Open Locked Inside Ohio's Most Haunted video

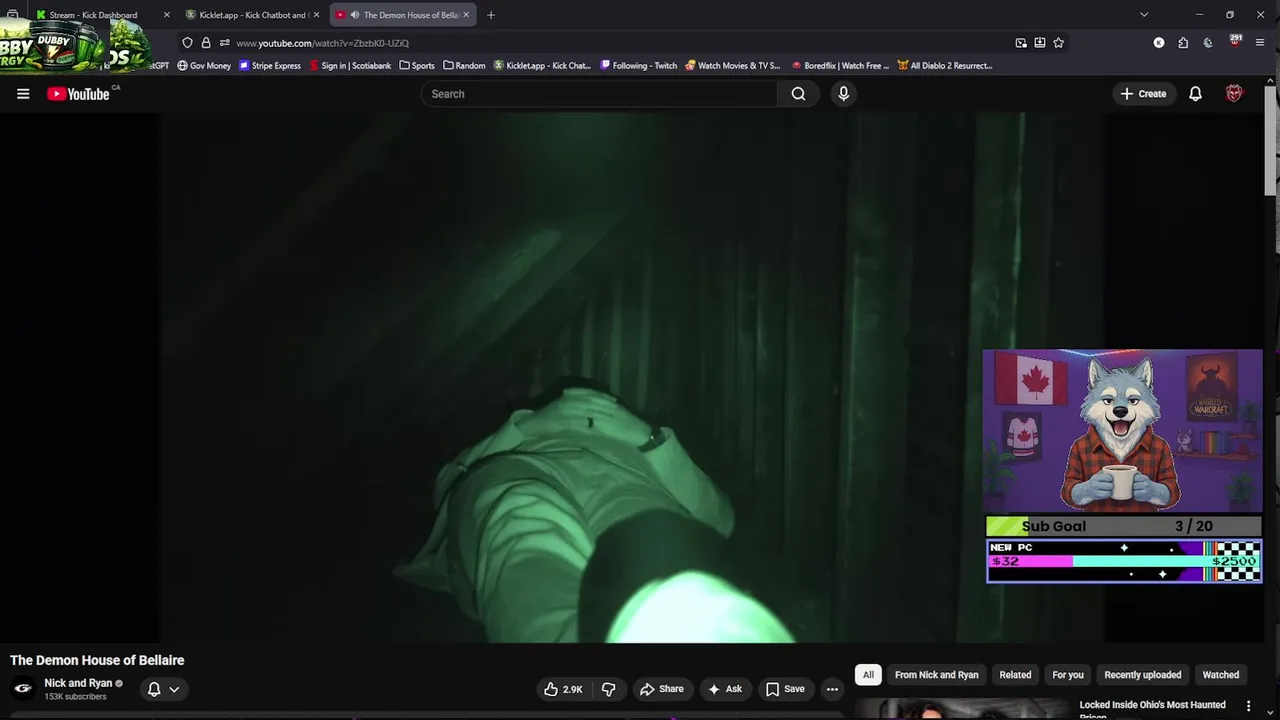coord(1152,709)
